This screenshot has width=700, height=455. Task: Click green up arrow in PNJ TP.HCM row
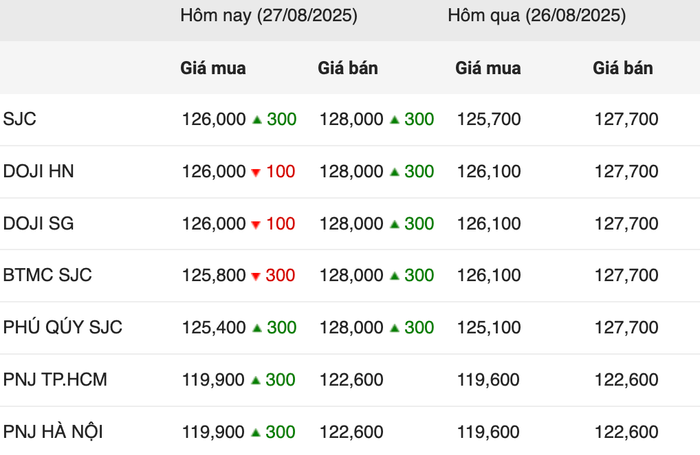(x=255, y=380)
